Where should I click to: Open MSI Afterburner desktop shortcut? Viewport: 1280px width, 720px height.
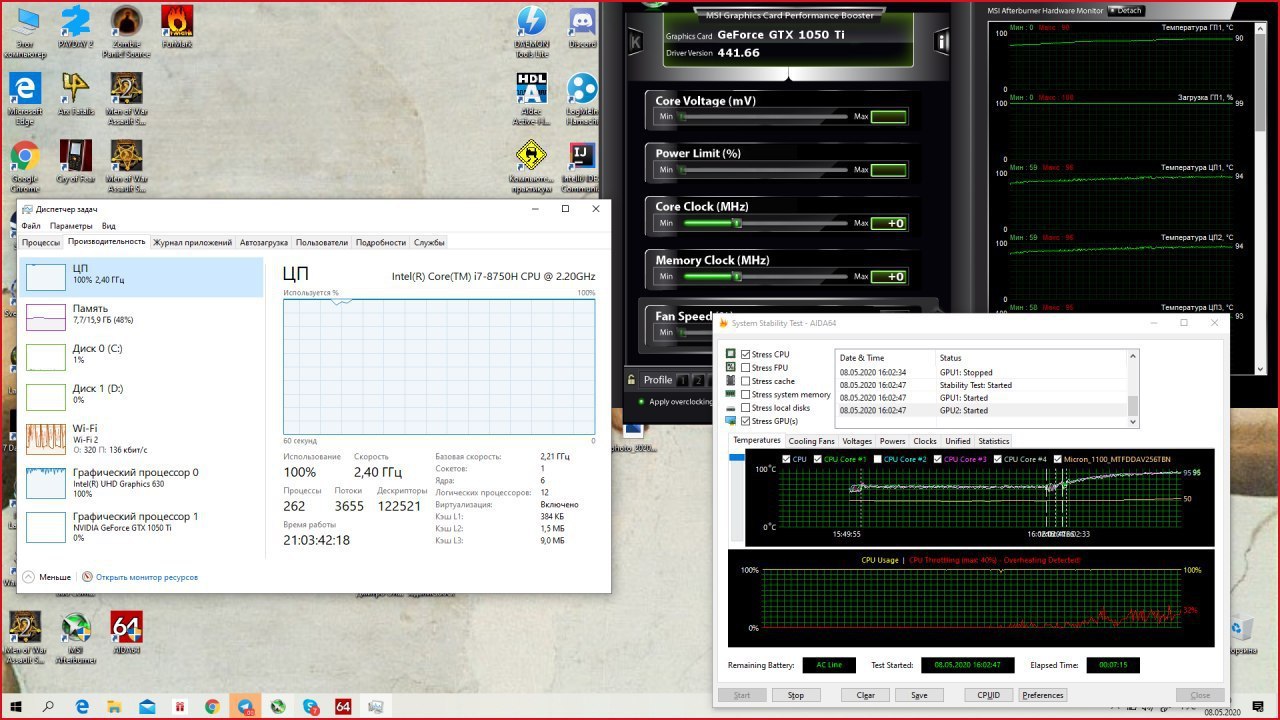[76, 637]
